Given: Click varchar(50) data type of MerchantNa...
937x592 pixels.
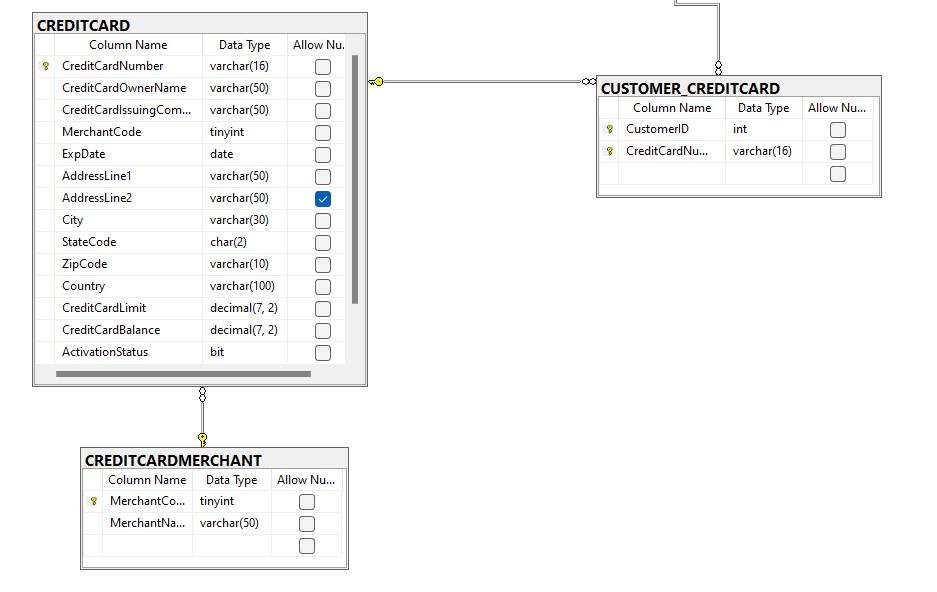Looking at the screenshot, I should coord(231,523).
